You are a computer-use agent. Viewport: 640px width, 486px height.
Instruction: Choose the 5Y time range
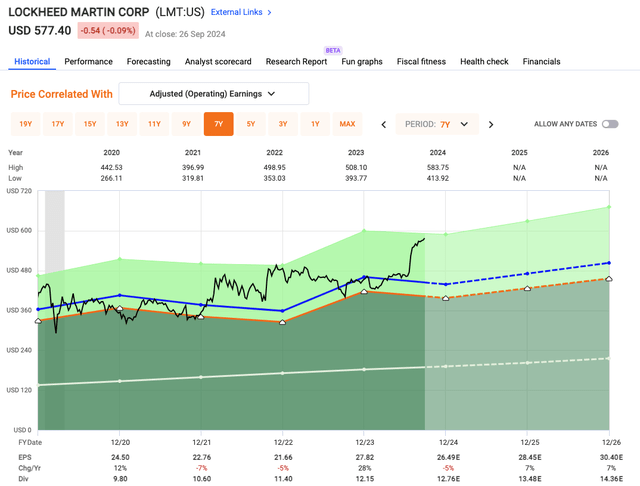tap(251, 124)
